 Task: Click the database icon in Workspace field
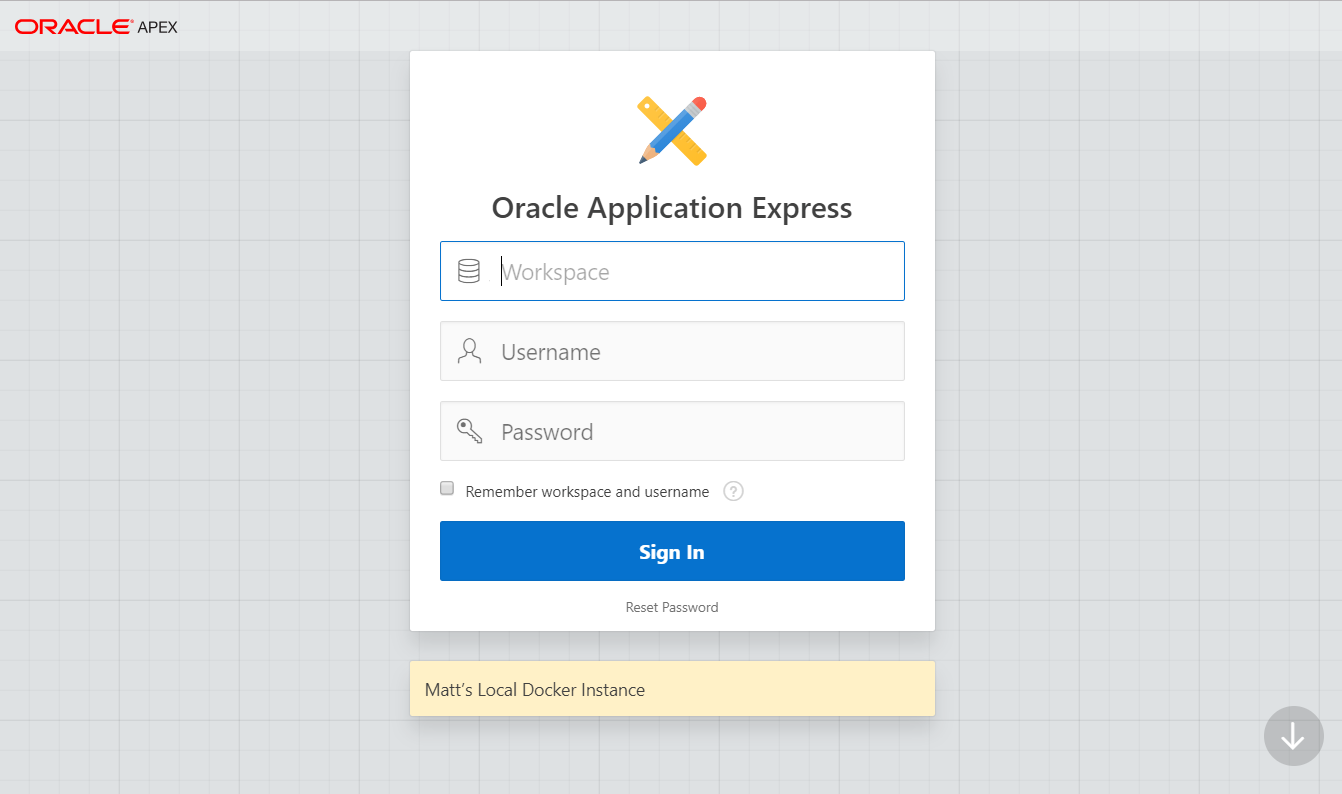tap(469, 271)
